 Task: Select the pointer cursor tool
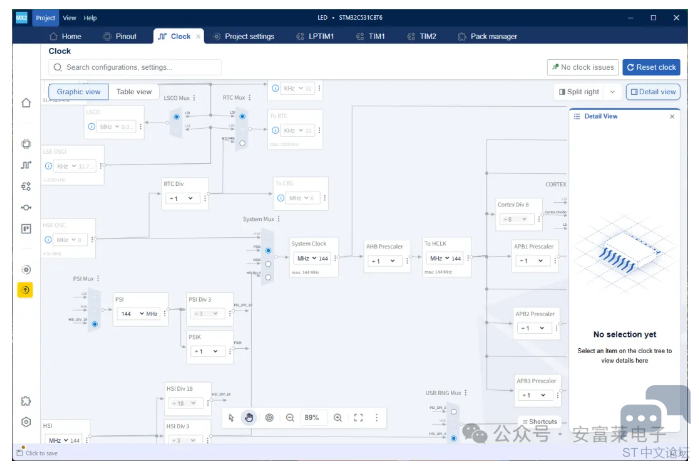coord(230,417)
